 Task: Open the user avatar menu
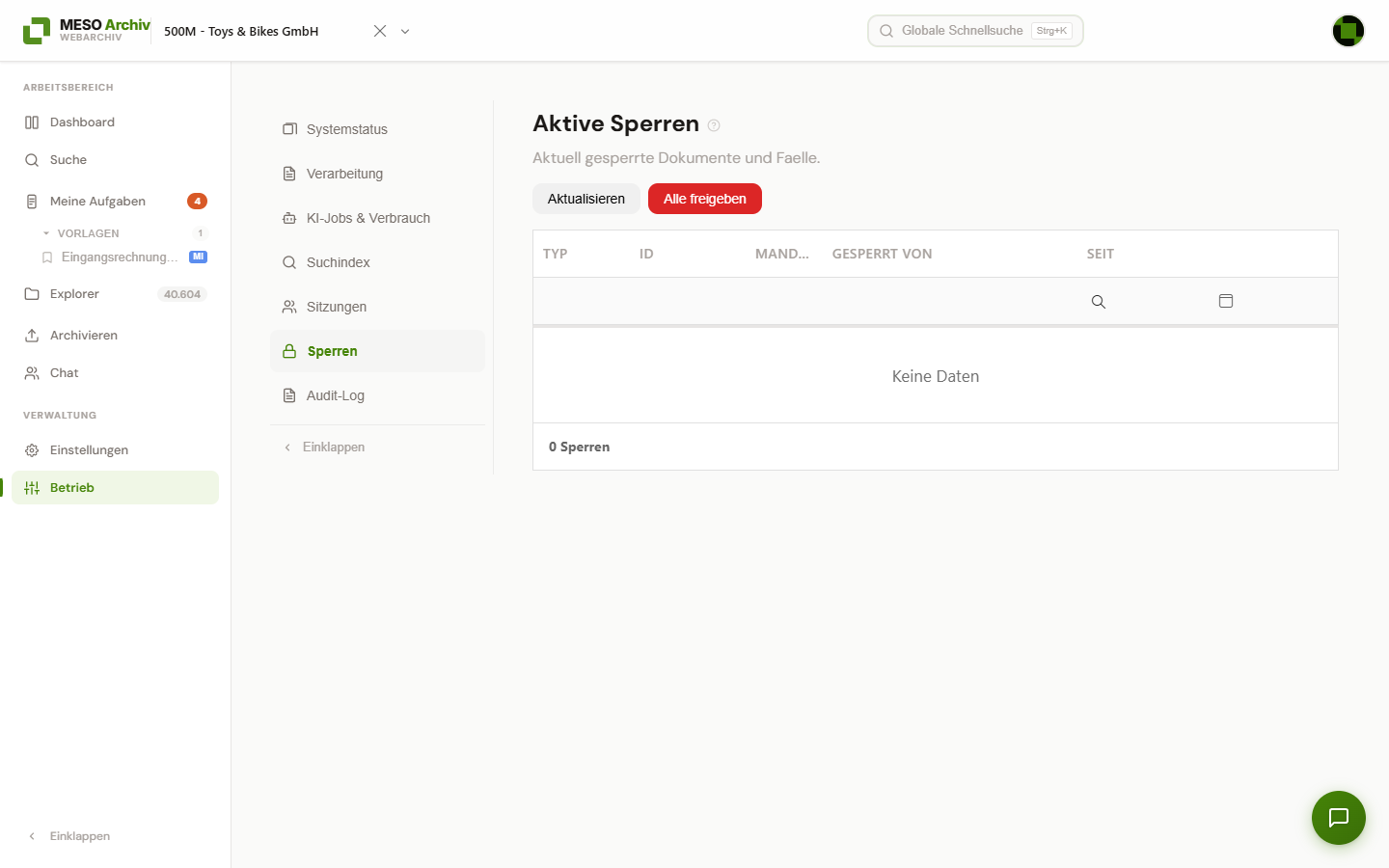coord(1348,31)
